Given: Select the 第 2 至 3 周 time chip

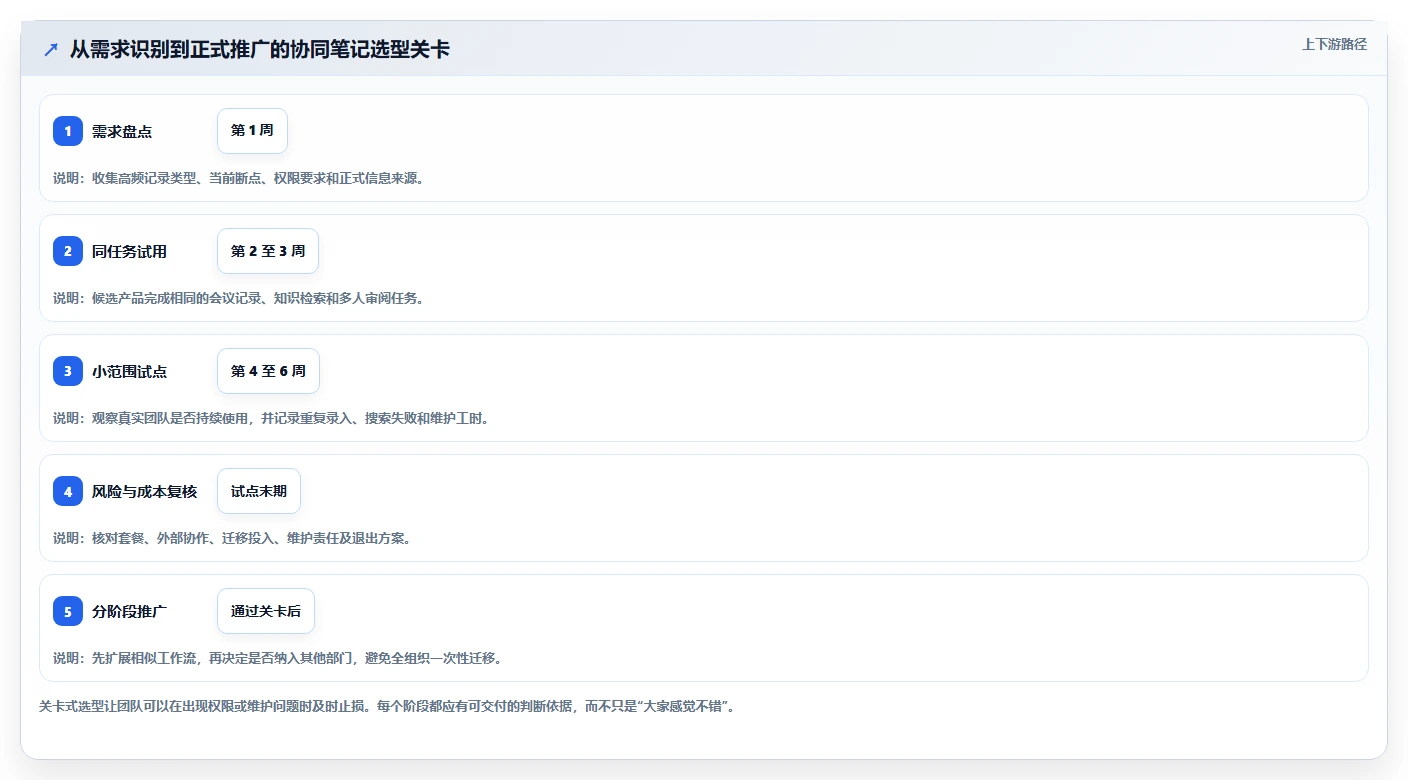Looking at the screenshot, I should click(268, 251).
